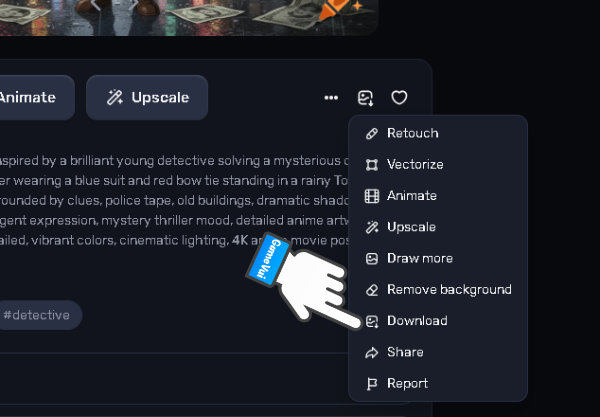Screen dimensions: 600x417
Task: Click the film strip icon beside Animate
Action: click(372, 196)
